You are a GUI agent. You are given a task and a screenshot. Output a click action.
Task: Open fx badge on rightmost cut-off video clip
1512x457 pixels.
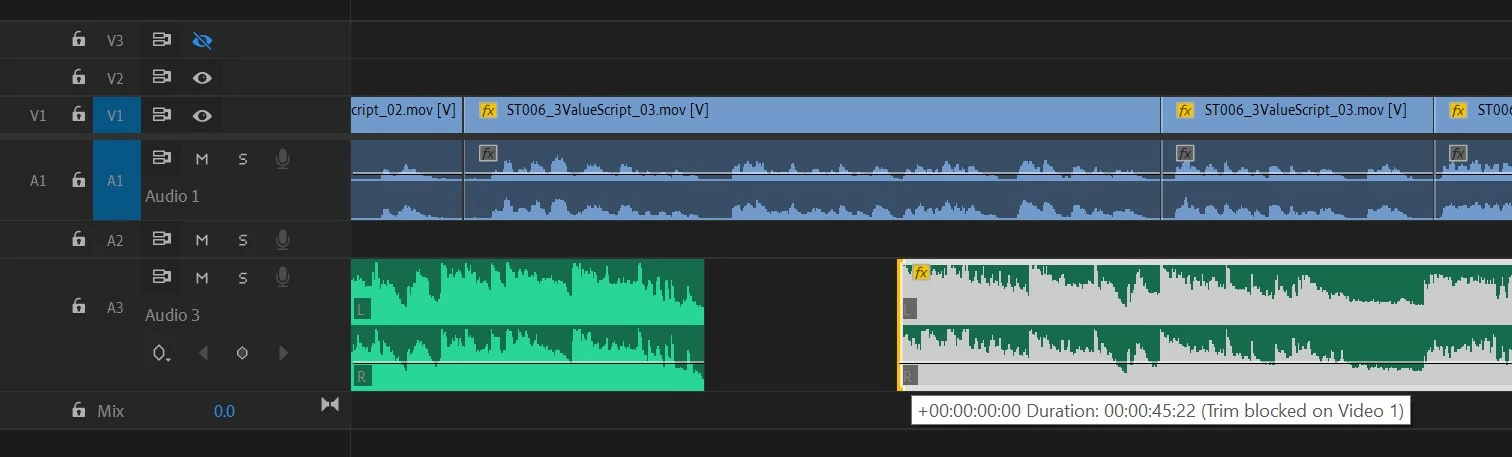coord(1458,110)
